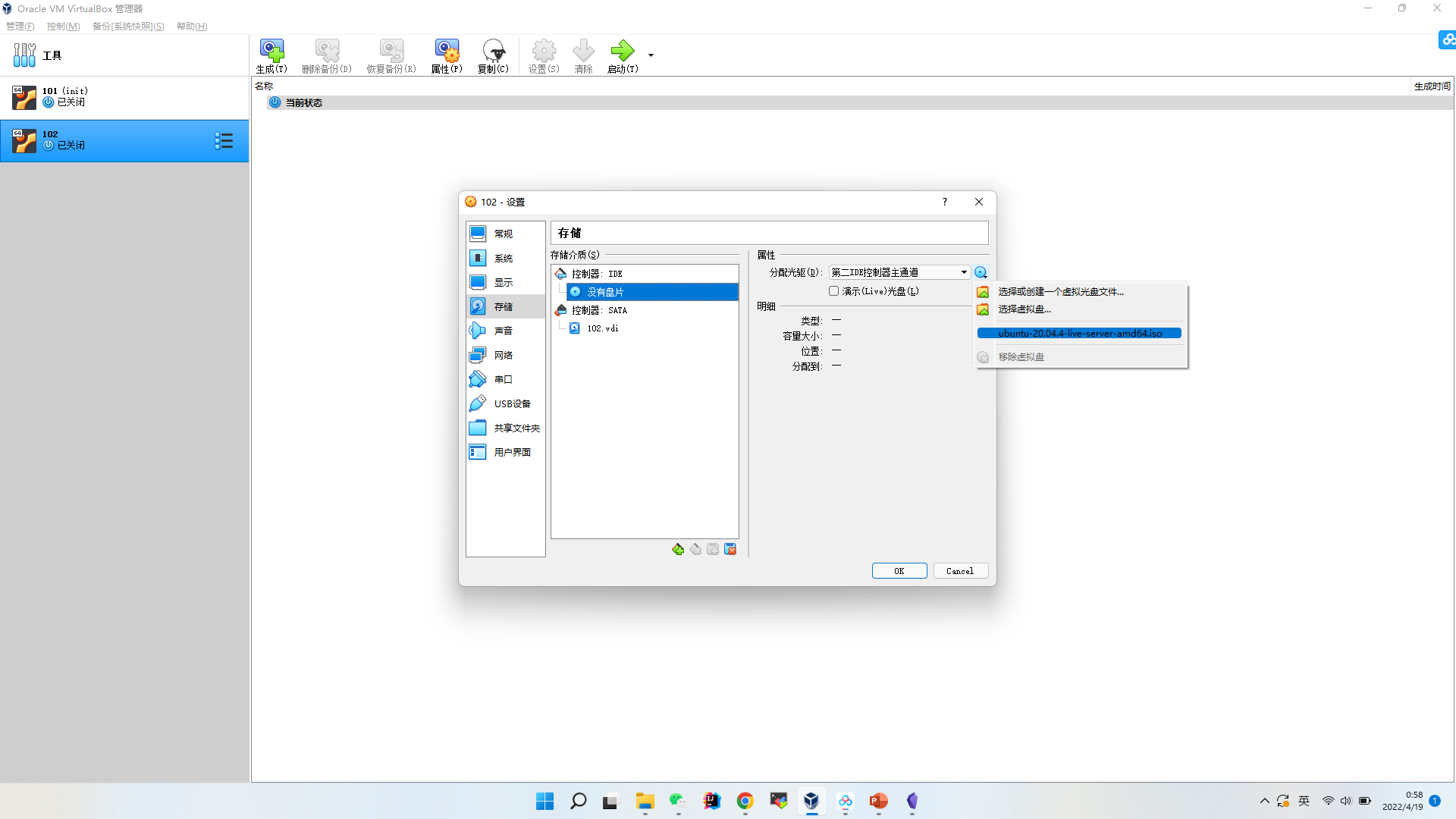
Task: Open taskbar search magnifier
Action: coord(579,801)
